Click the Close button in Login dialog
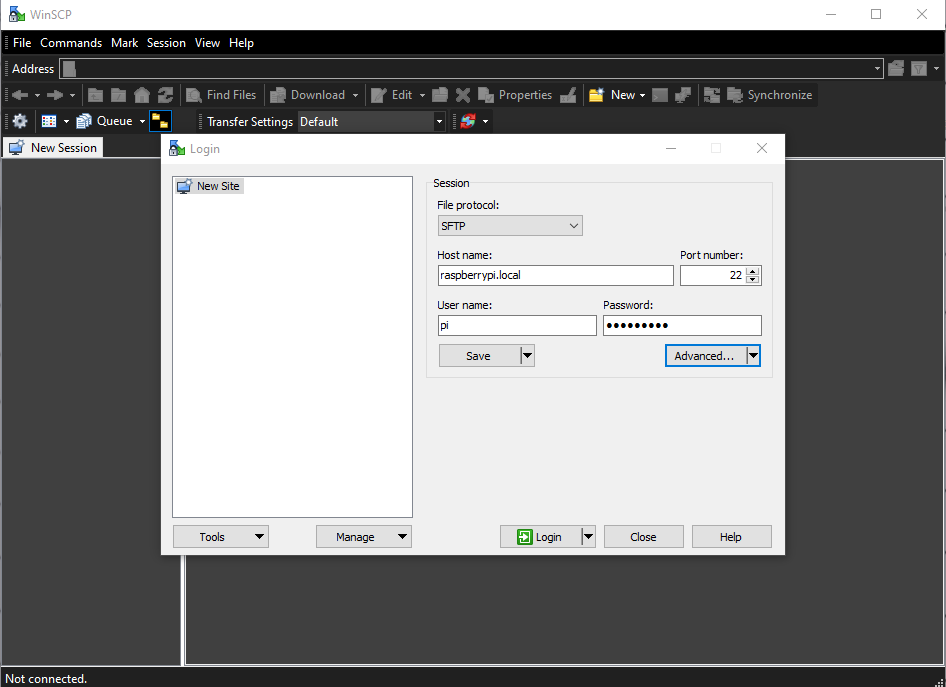The height and width of the screenshot is (687, 946). click(x=643, y=537)
